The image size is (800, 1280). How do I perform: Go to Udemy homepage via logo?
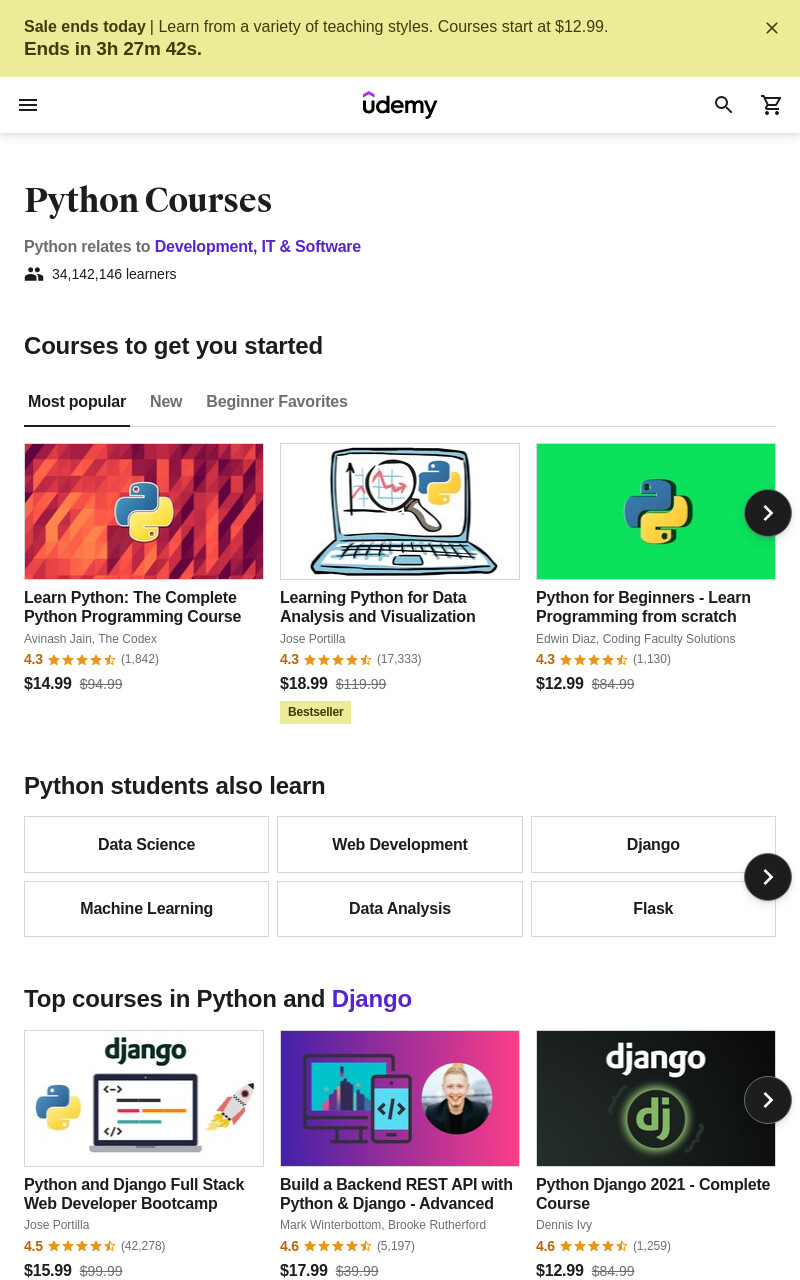click(400, 105)
